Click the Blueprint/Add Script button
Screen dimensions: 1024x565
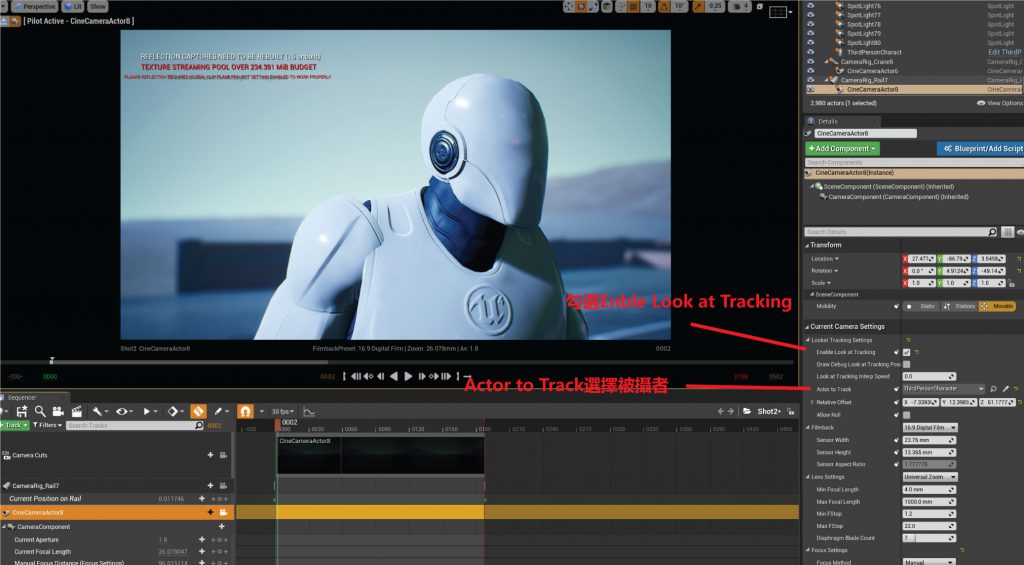pos(980,148)
